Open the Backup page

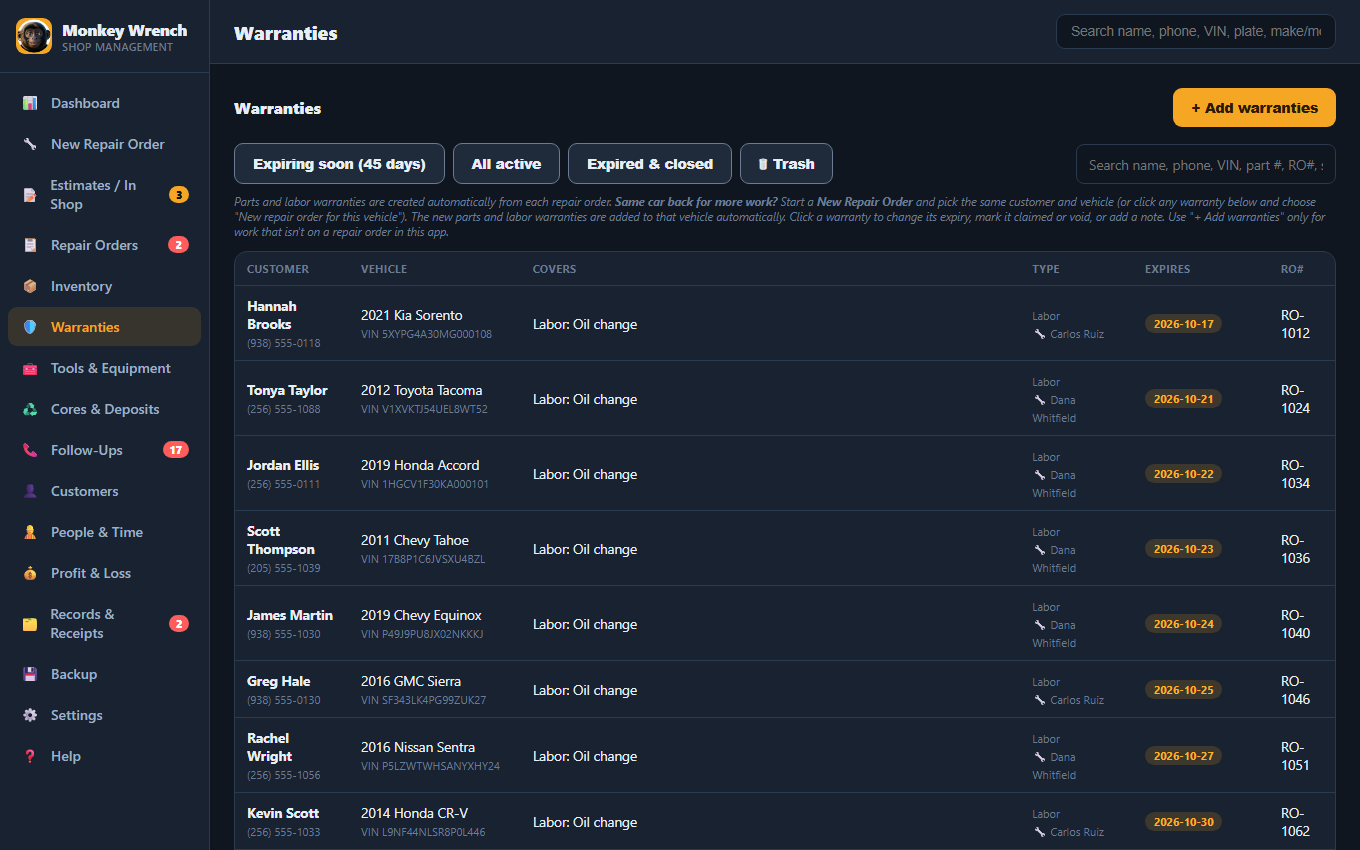pos(104,674)
